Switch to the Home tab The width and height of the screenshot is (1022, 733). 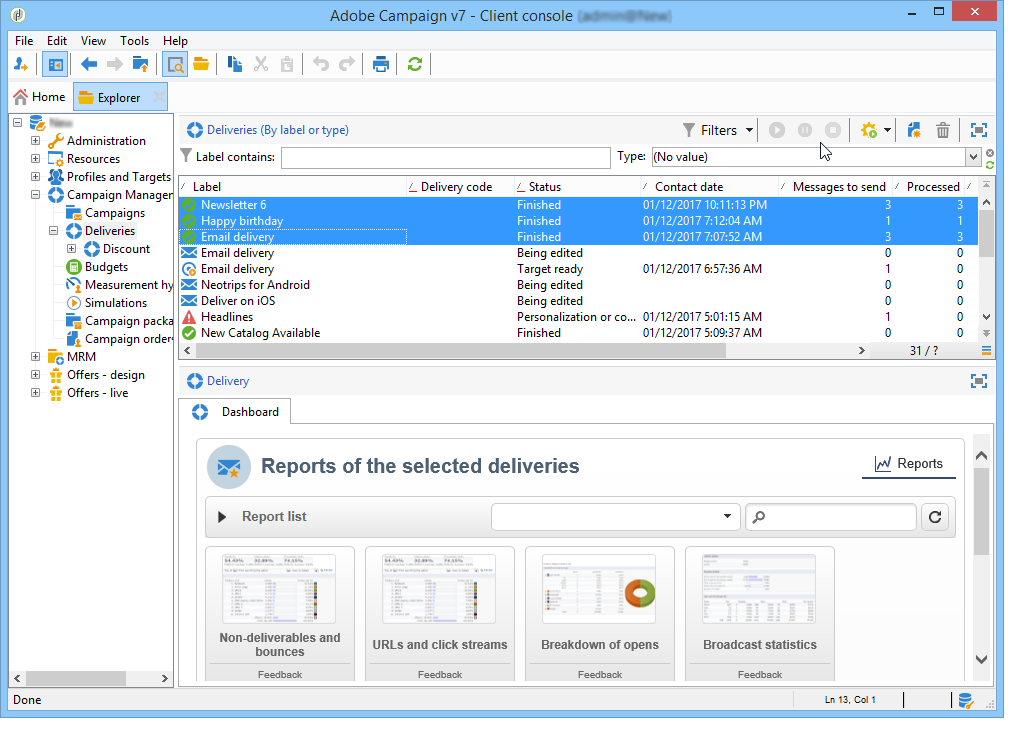click(x=39, y=97)
